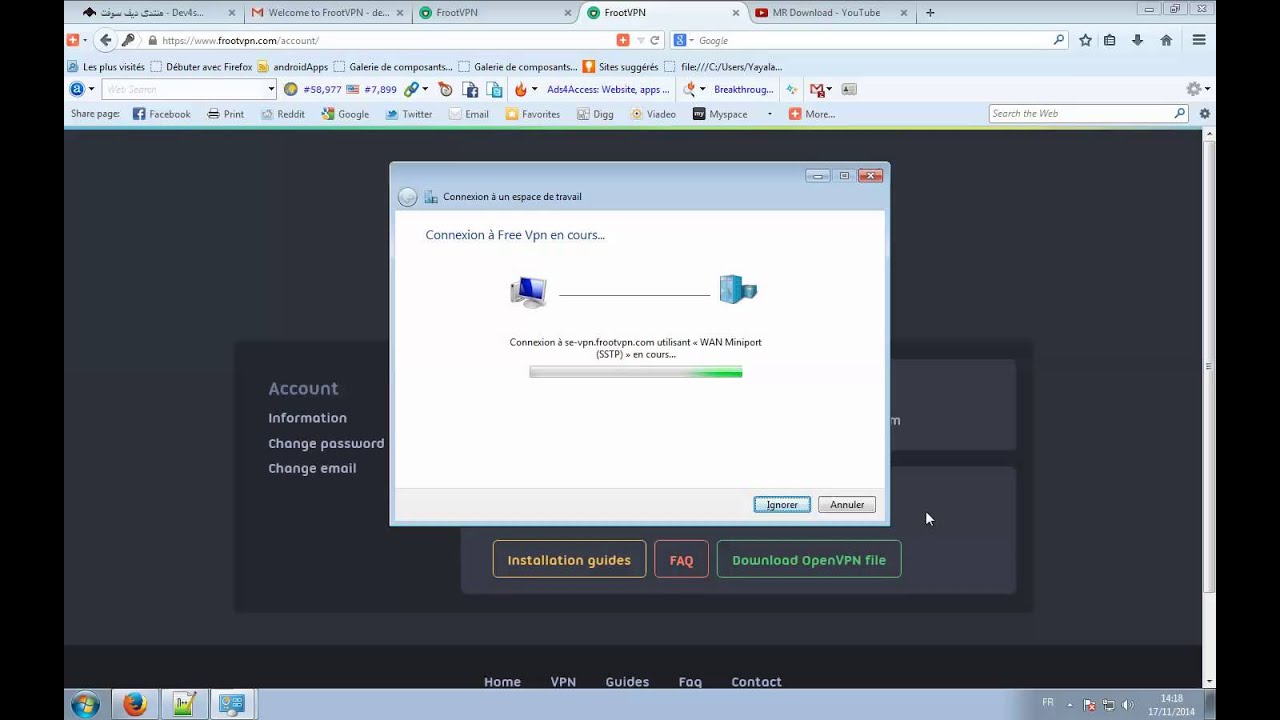The height and width of the screenshot is (720, 1280).
Task: Open the Breakthroug... toolbar link
Action: tap(743, 89)
